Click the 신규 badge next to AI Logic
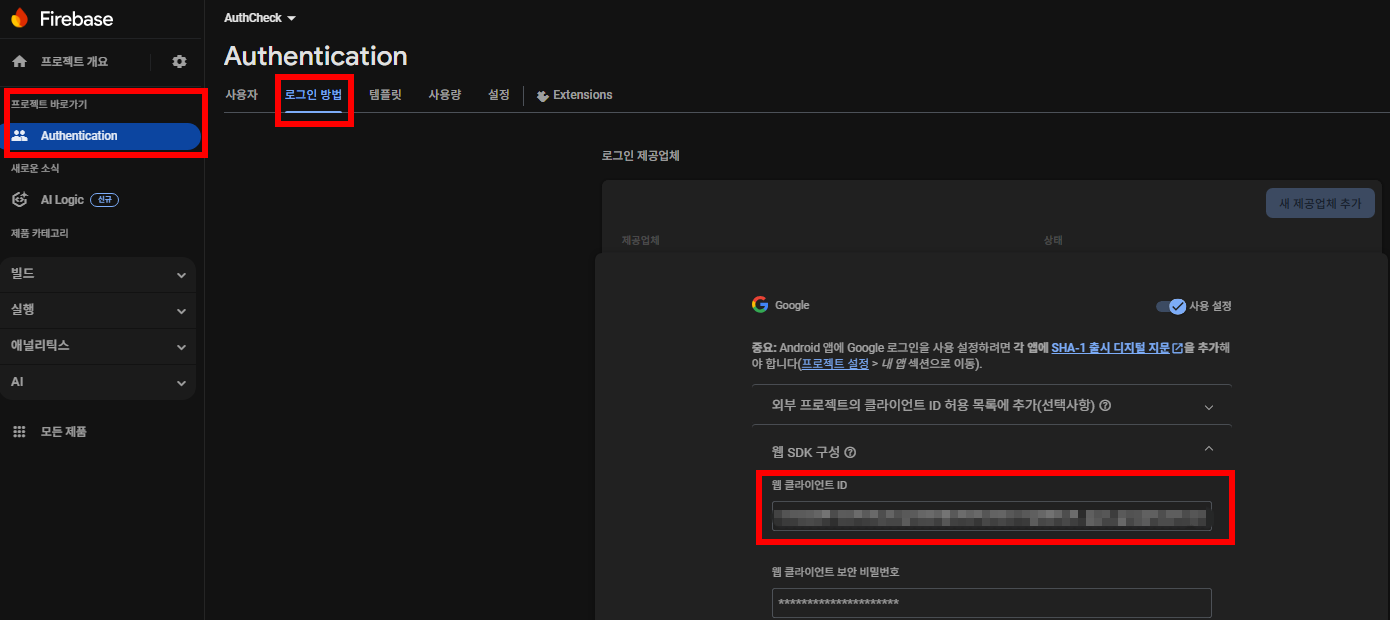Viewport: 1390px width, 620px height. [x=105, y=200]
